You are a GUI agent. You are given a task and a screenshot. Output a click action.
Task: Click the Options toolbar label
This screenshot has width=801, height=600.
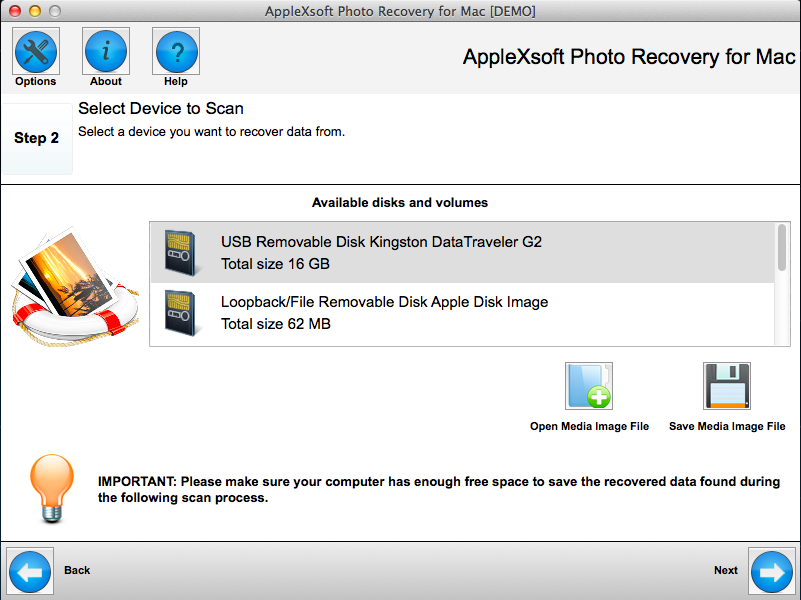tap(35, 81)
